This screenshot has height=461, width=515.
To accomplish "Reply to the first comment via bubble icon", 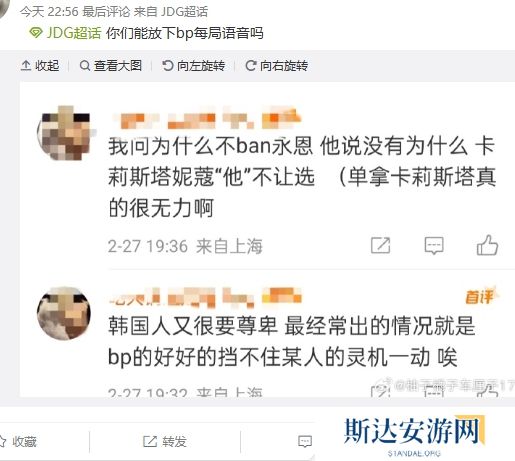I will tap(434, 246).
